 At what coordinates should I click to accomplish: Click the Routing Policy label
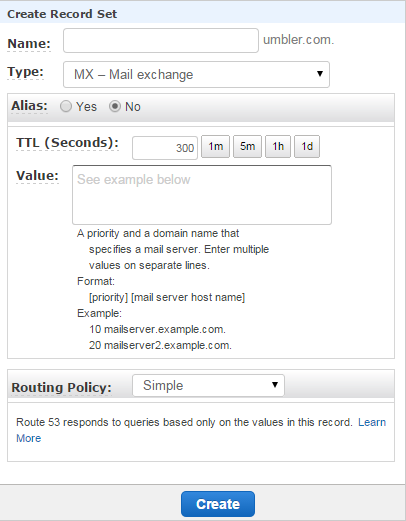61,388
